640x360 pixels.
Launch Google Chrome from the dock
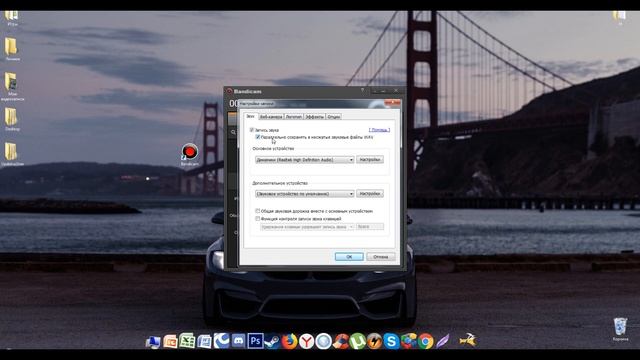point(425,341)
